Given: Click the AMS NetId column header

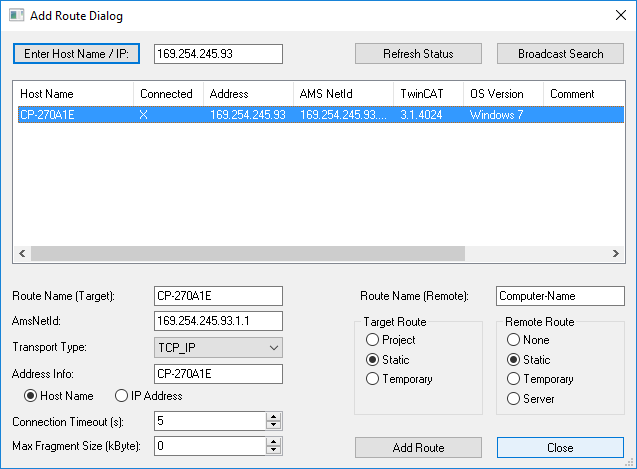Looking at the screenshot, I should pyautogui.click(x=343, y=94).
